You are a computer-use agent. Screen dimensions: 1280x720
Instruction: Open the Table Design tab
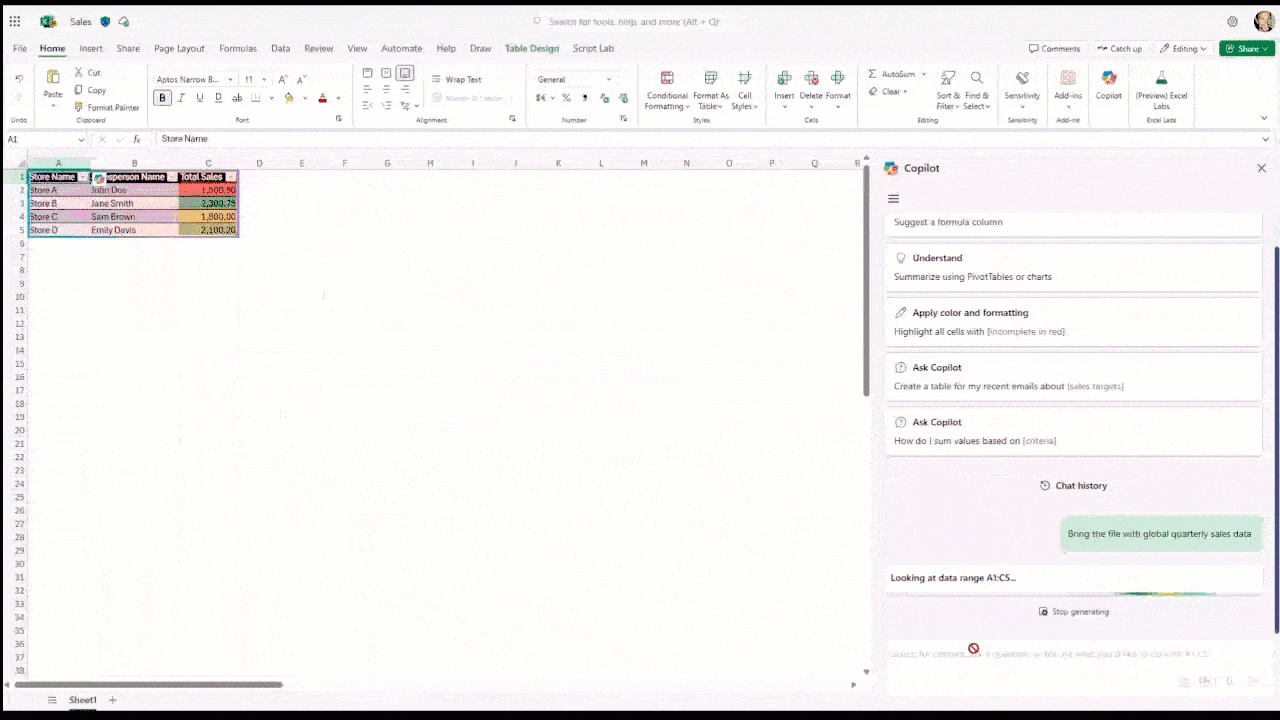click(x=531, y=48)
